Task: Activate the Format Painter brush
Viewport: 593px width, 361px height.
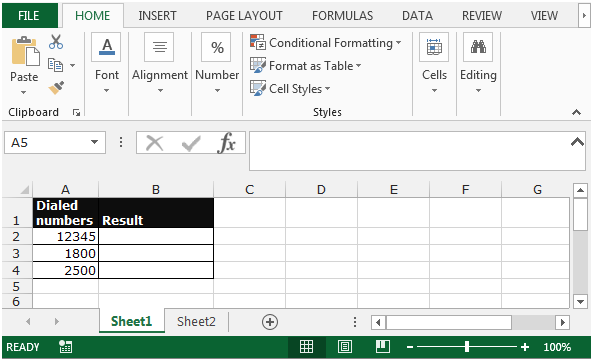Action: point(56,88)
